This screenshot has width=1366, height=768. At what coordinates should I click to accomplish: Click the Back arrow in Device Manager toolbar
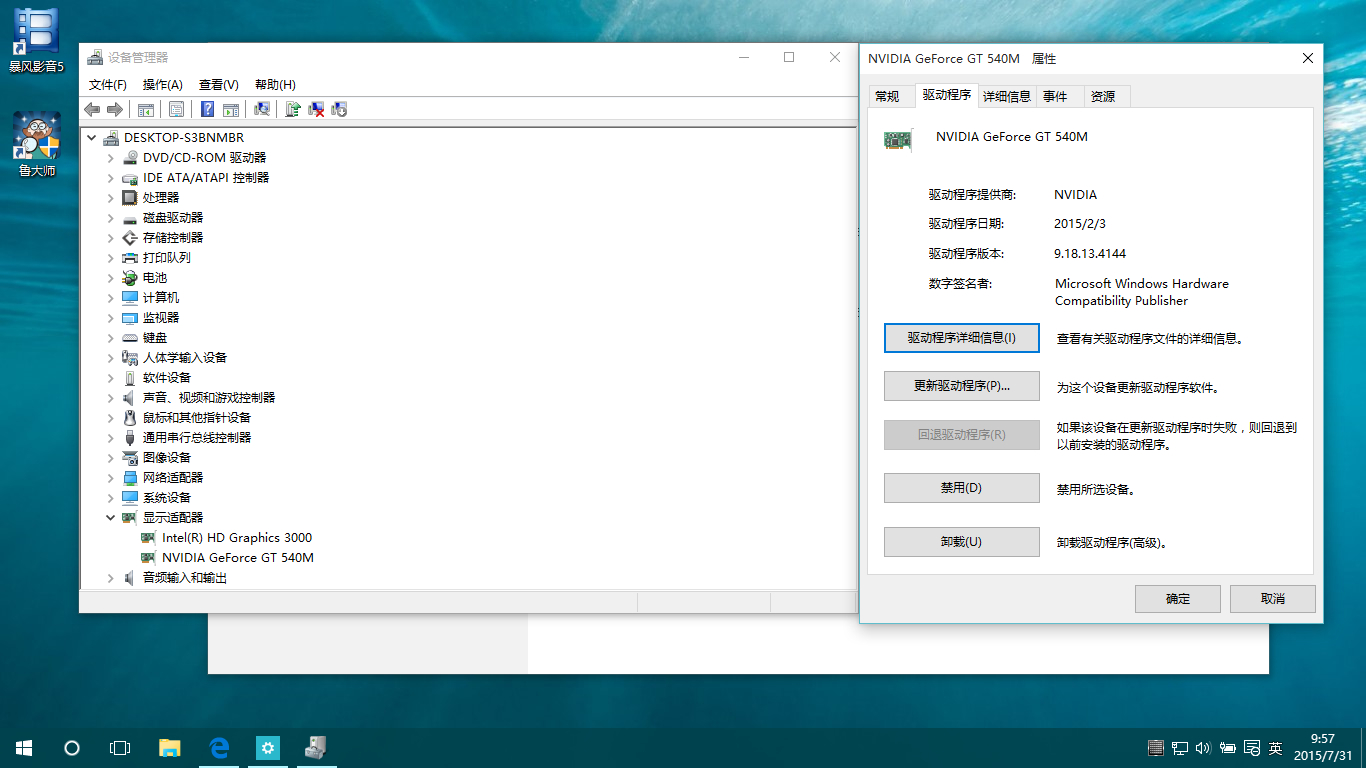coord(92,109)
